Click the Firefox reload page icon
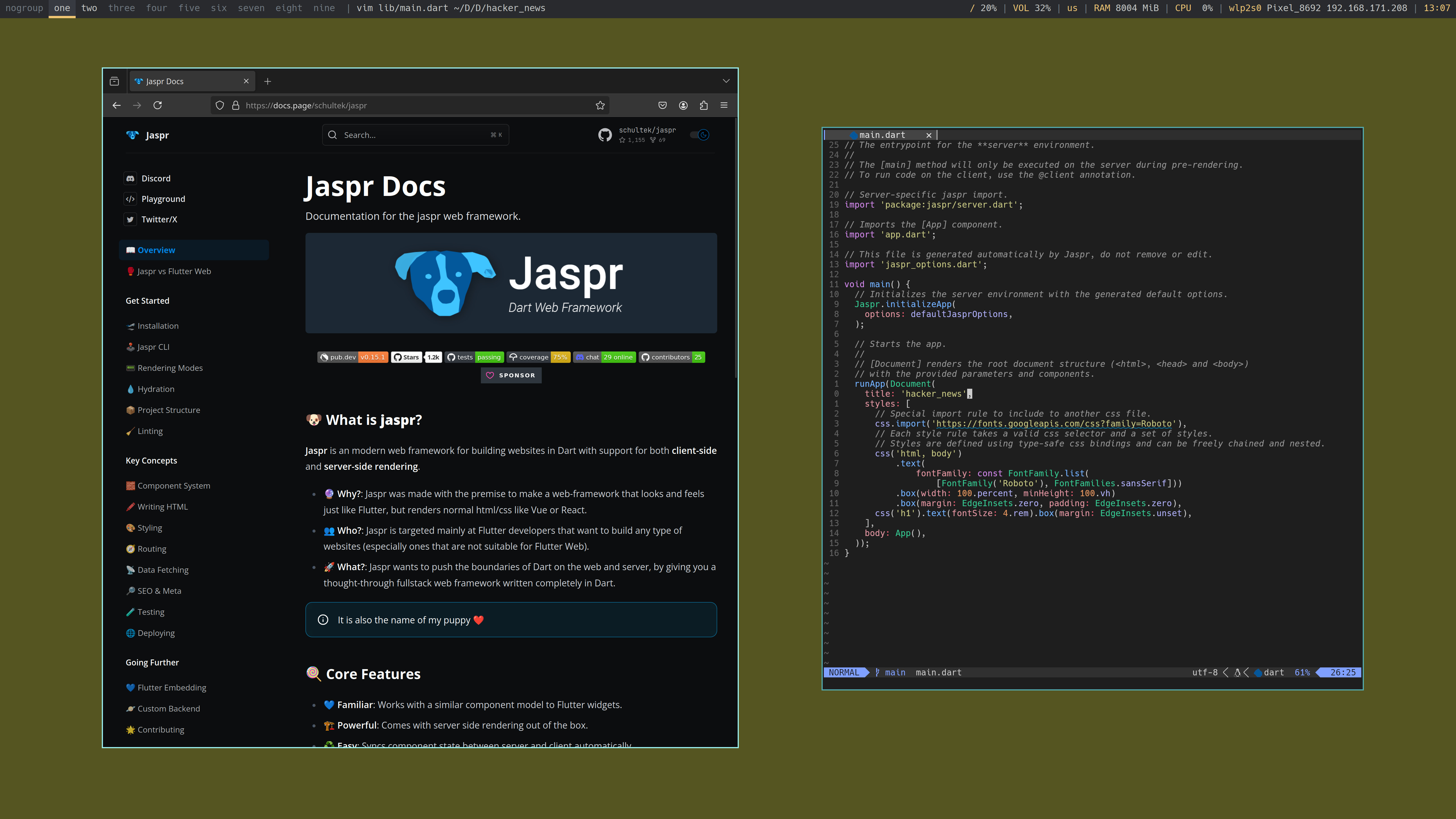Image resolution: width=1456 pixels, height=819 pixels. (x=158, y=105)
